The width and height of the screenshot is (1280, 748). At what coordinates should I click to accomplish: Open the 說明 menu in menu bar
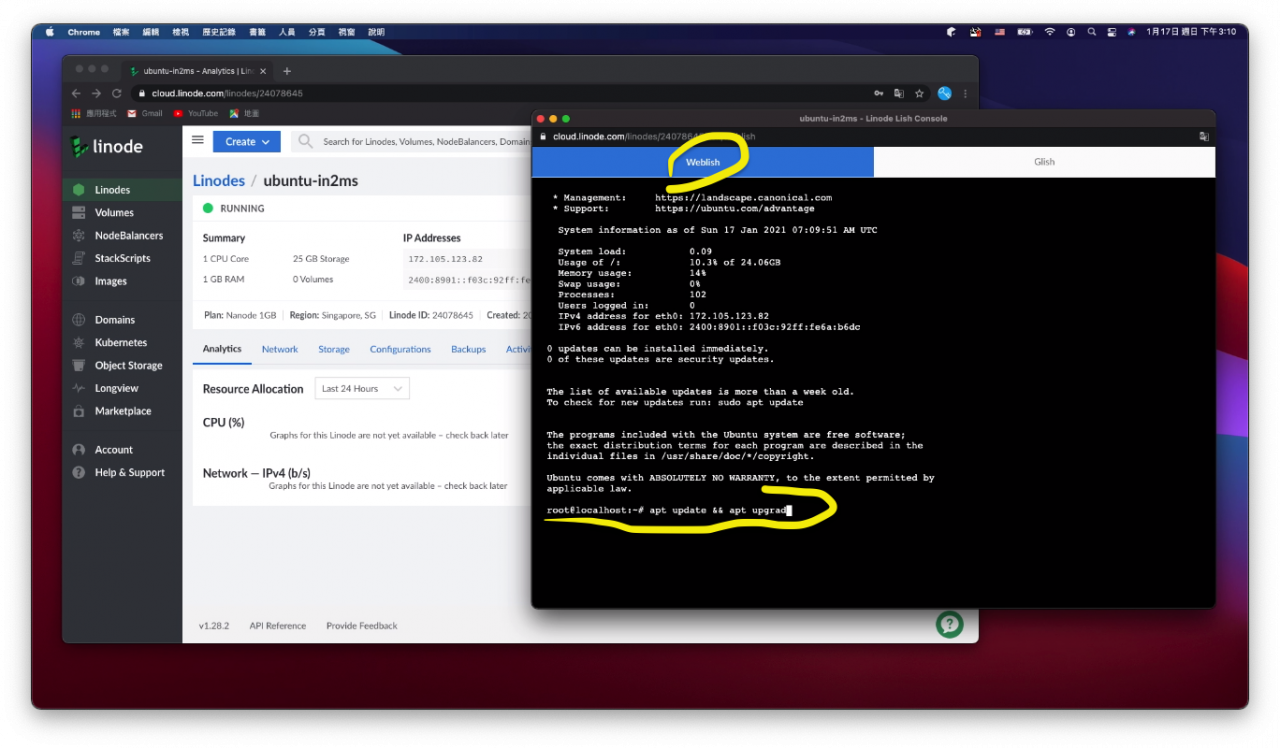click(x=376, y=32)
